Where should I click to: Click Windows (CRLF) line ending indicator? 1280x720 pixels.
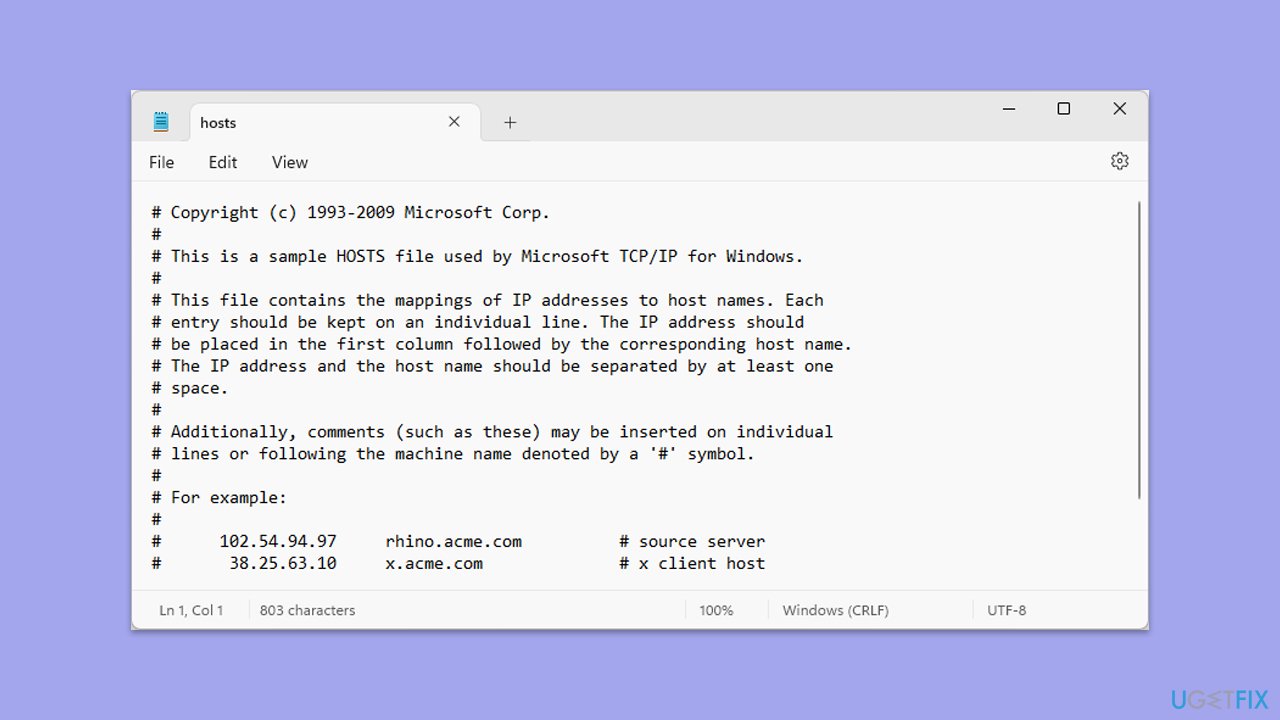click(835, 610)
